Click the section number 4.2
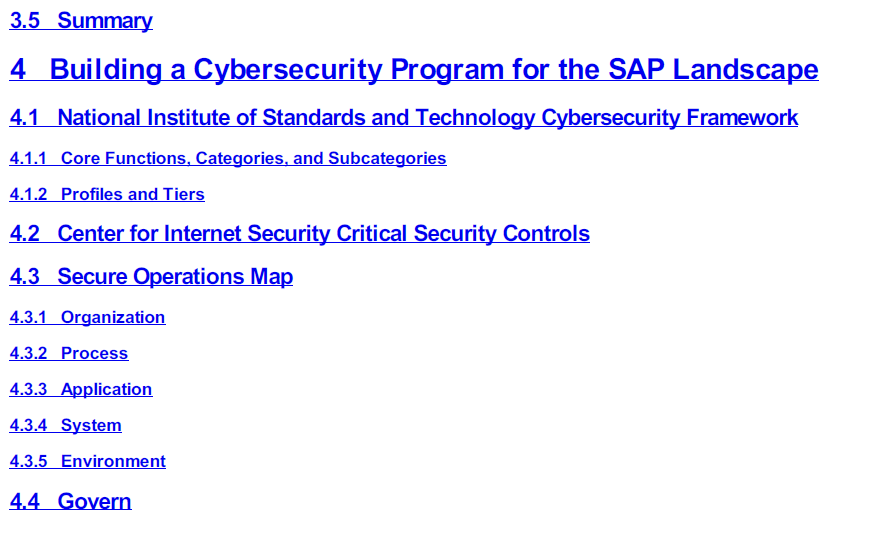This screenshot has width=873, height=533. point(24,234)
